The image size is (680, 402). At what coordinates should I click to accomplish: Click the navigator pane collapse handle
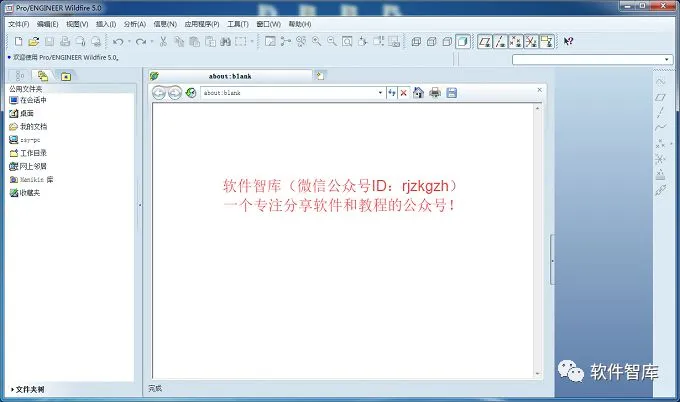pos(140,205)
